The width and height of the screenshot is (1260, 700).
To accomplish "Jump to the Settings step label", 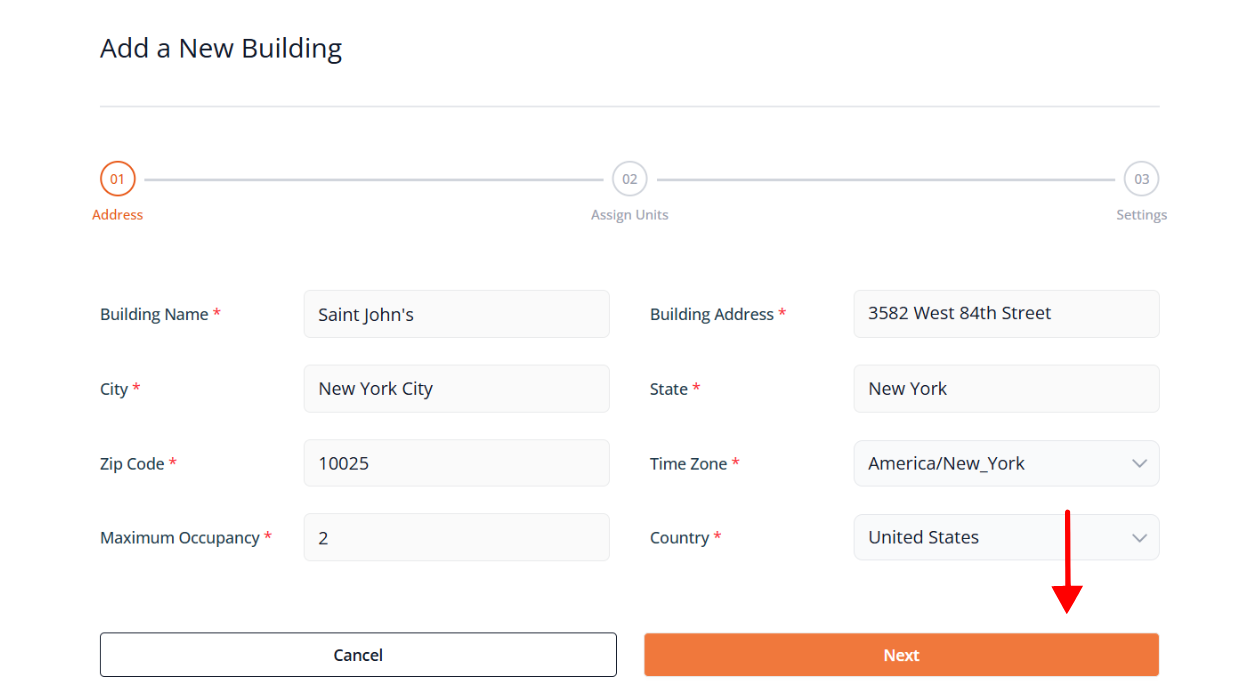I will coord(1141,215).
